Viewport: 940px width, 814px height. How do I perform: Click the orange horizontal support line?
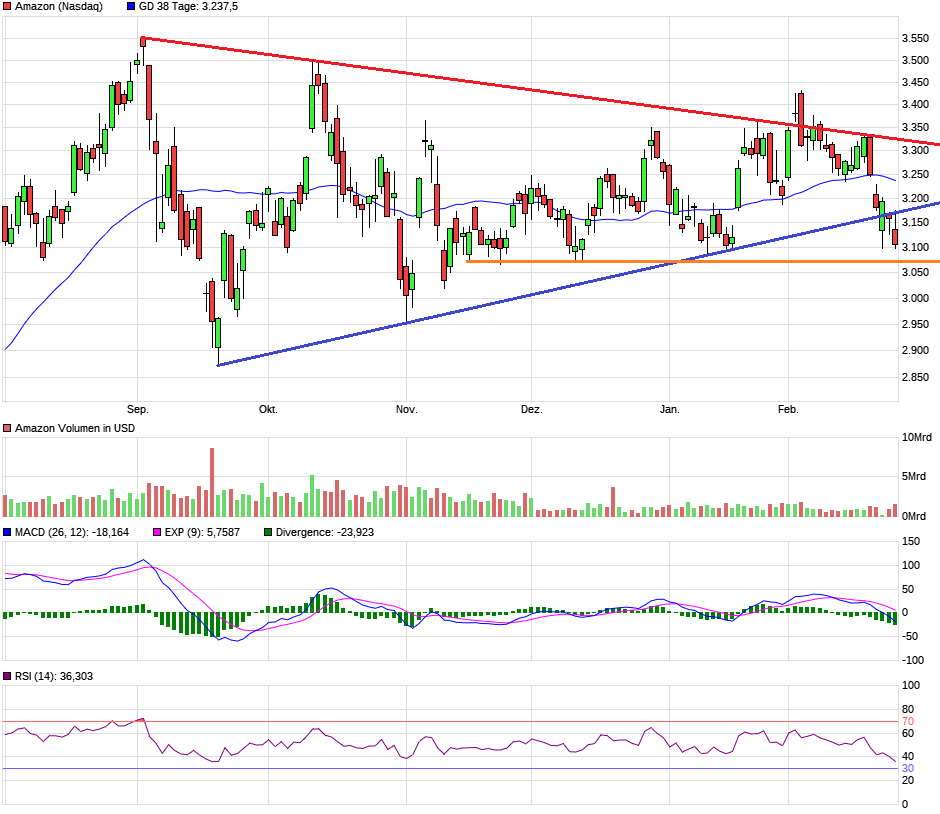(703, 261)
